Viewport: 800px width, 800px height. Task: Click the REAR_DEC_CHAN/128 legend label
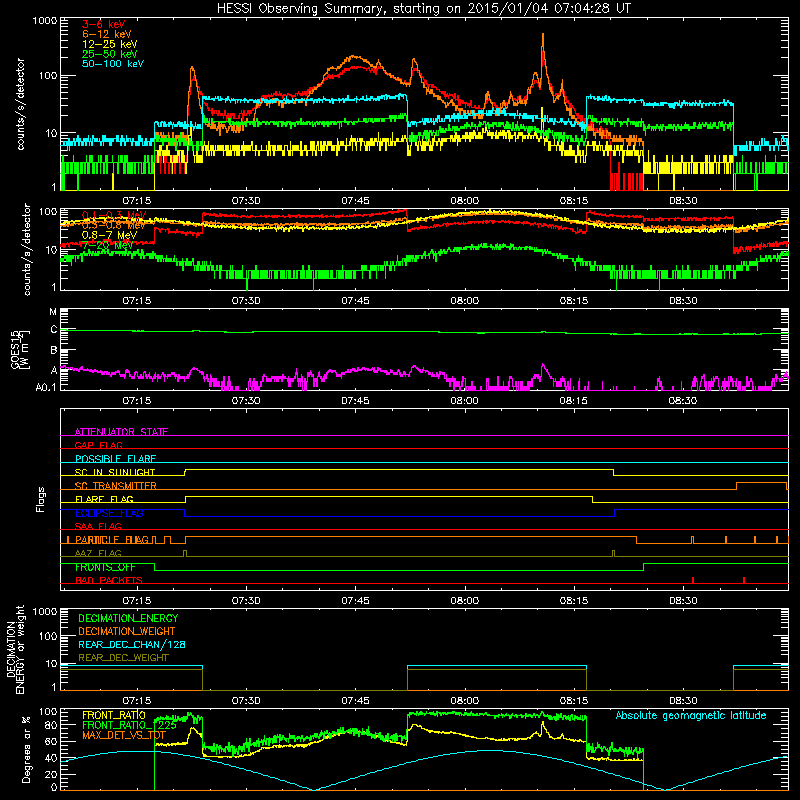[x=132, y=644]
